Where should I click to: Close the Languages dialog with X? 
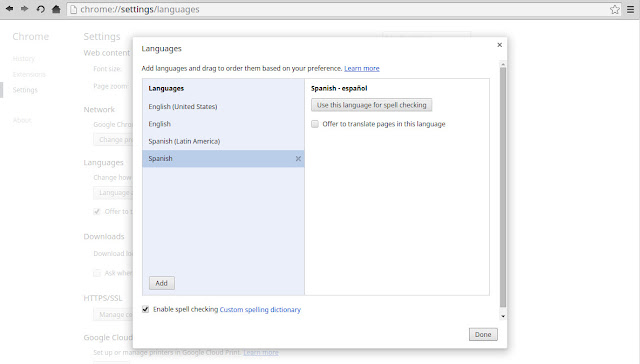(500, 45)
